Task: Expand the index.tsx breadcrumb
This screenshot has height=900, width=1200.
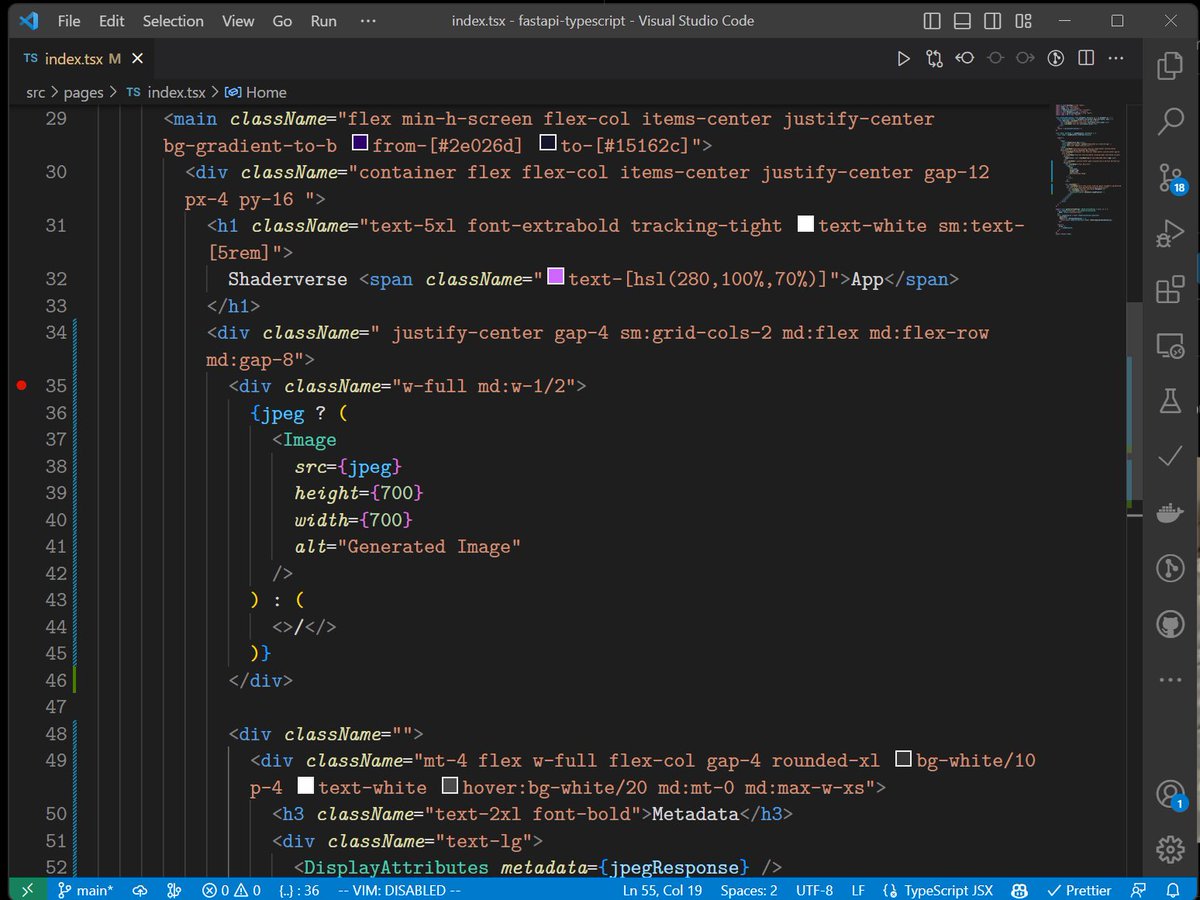Action: [165, 92]
